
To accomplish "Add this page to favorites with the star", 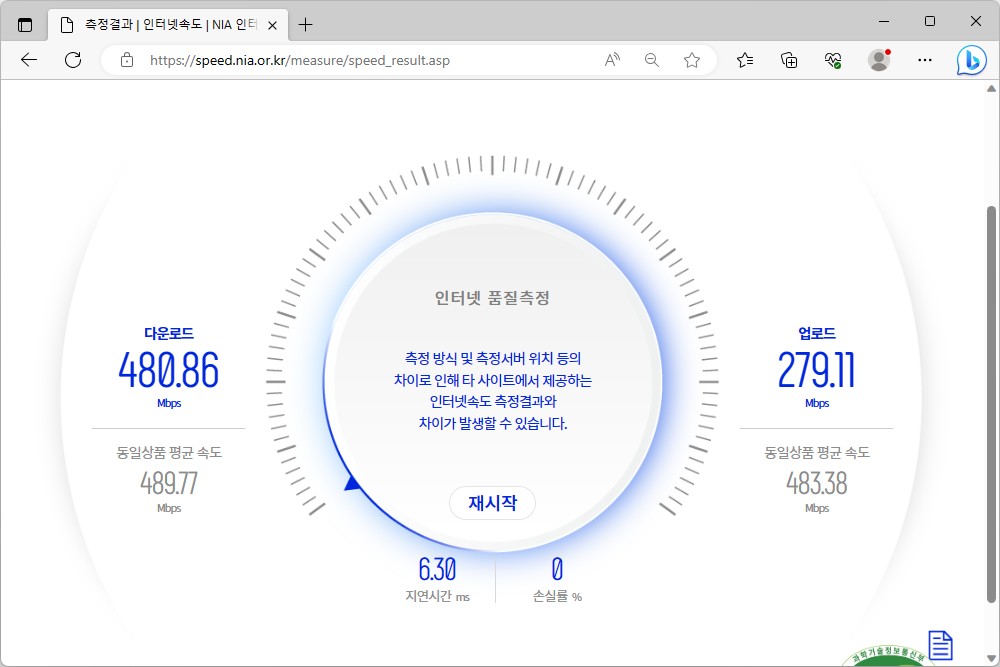I will [692, 60].
